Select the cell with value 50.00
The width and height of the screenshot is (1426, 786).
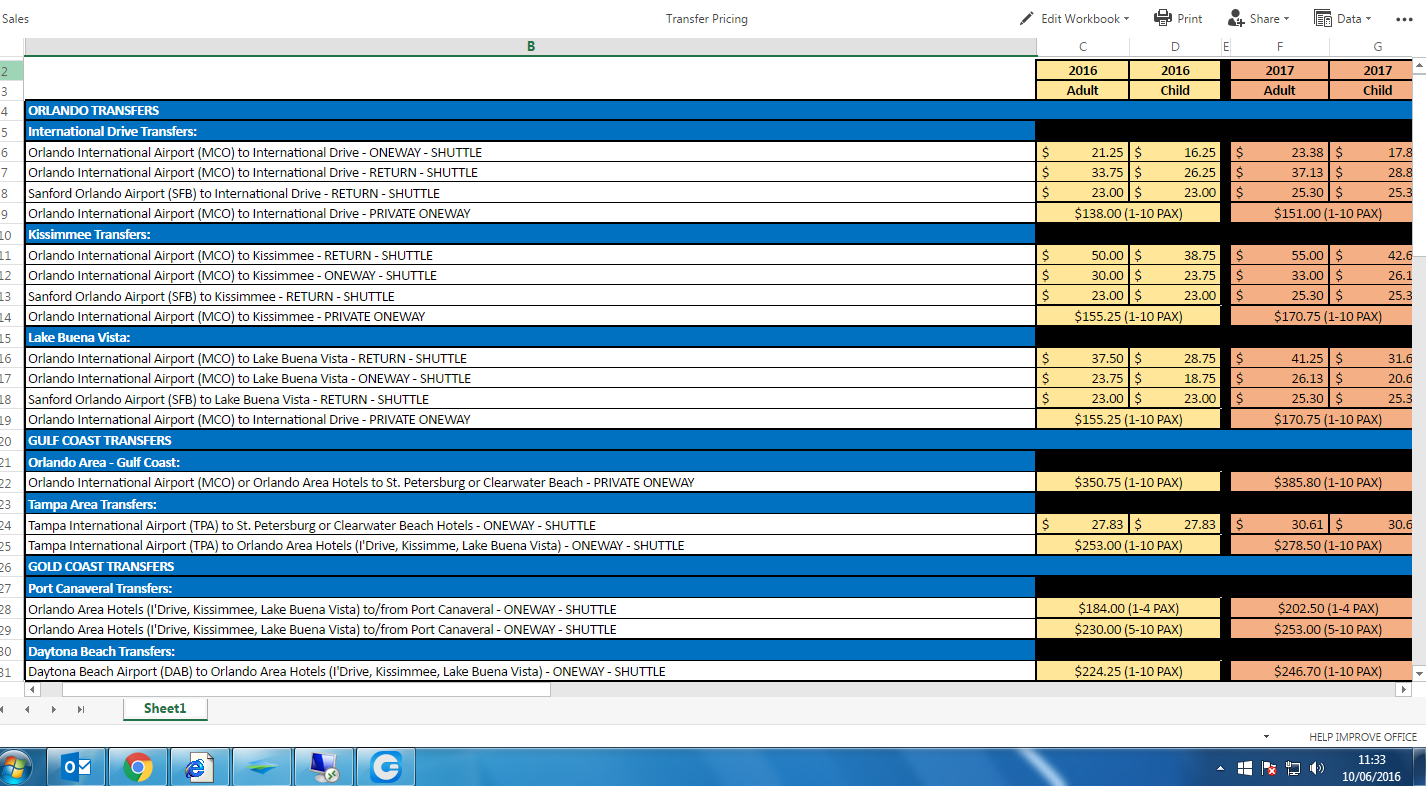coord(1083,256)
